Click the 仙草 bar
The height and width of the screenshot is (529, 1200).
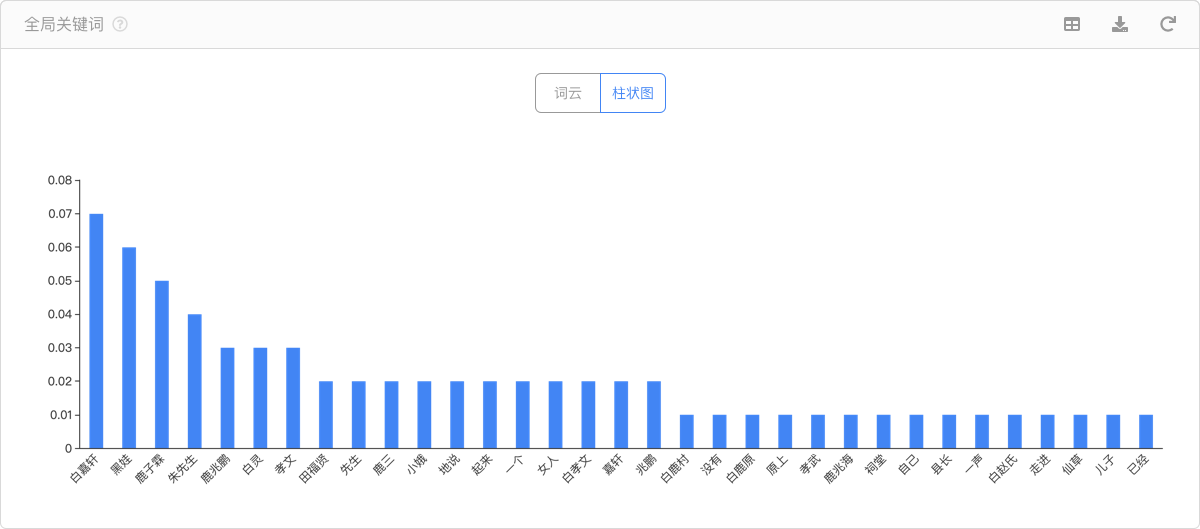point(1080,431)
